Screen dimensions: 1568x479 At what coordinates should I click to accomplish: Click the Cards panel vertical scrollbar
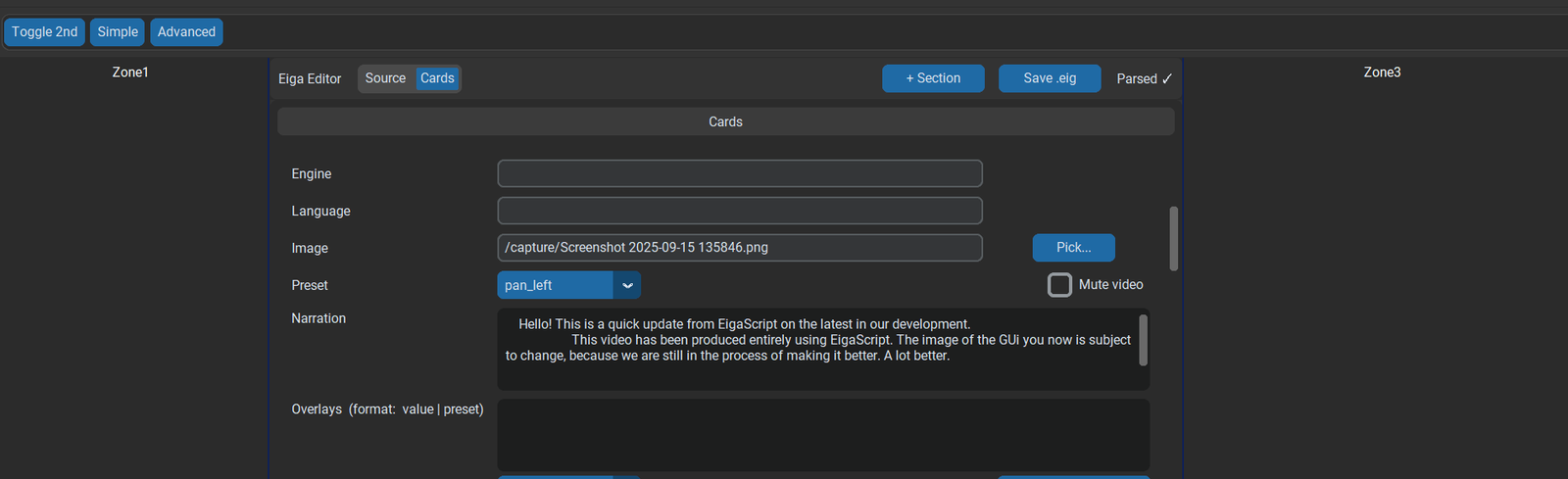coord(1173,238)
